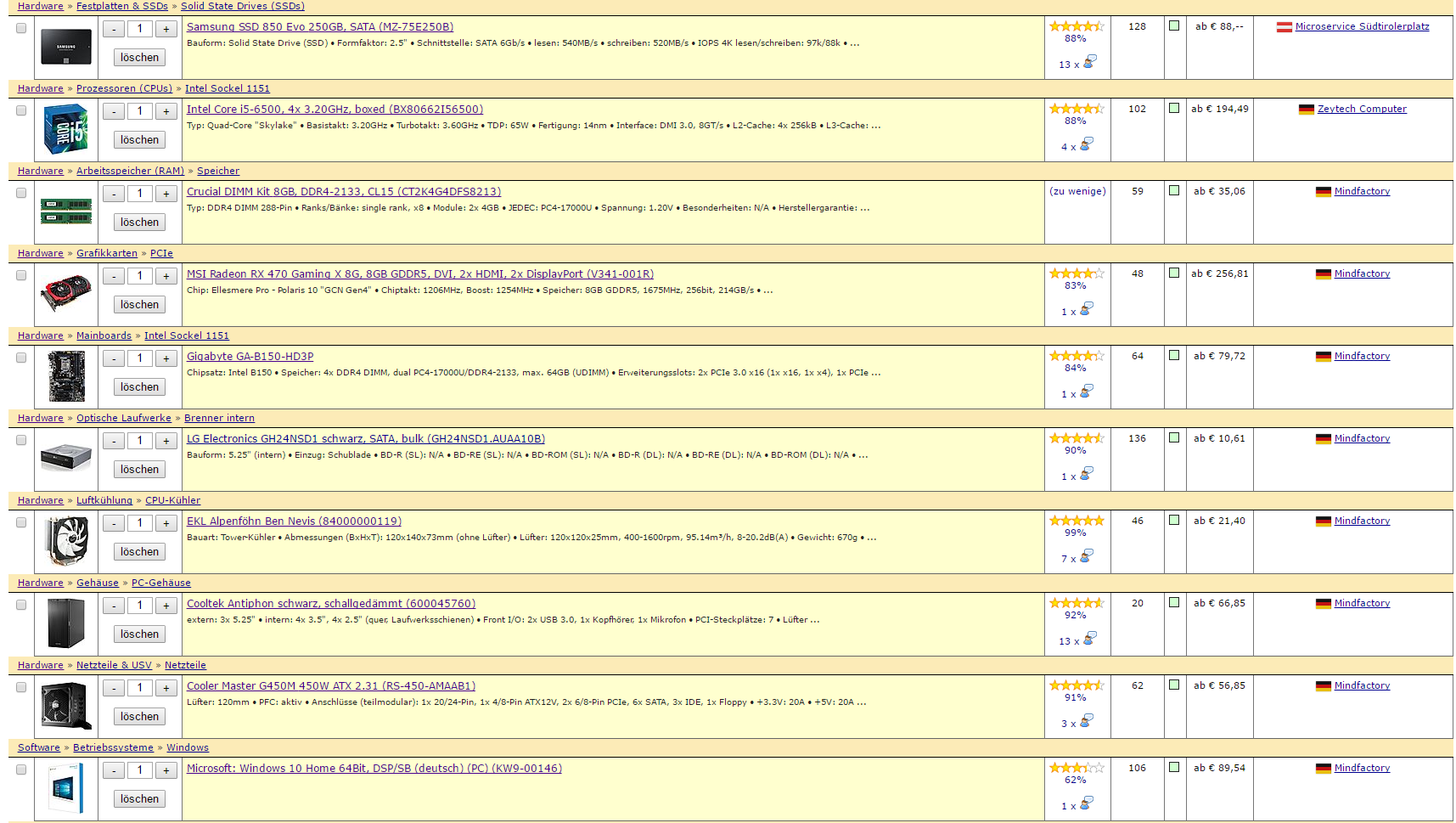Open Alpenföhn CPU cooler thumbnail

click(66, 540)
